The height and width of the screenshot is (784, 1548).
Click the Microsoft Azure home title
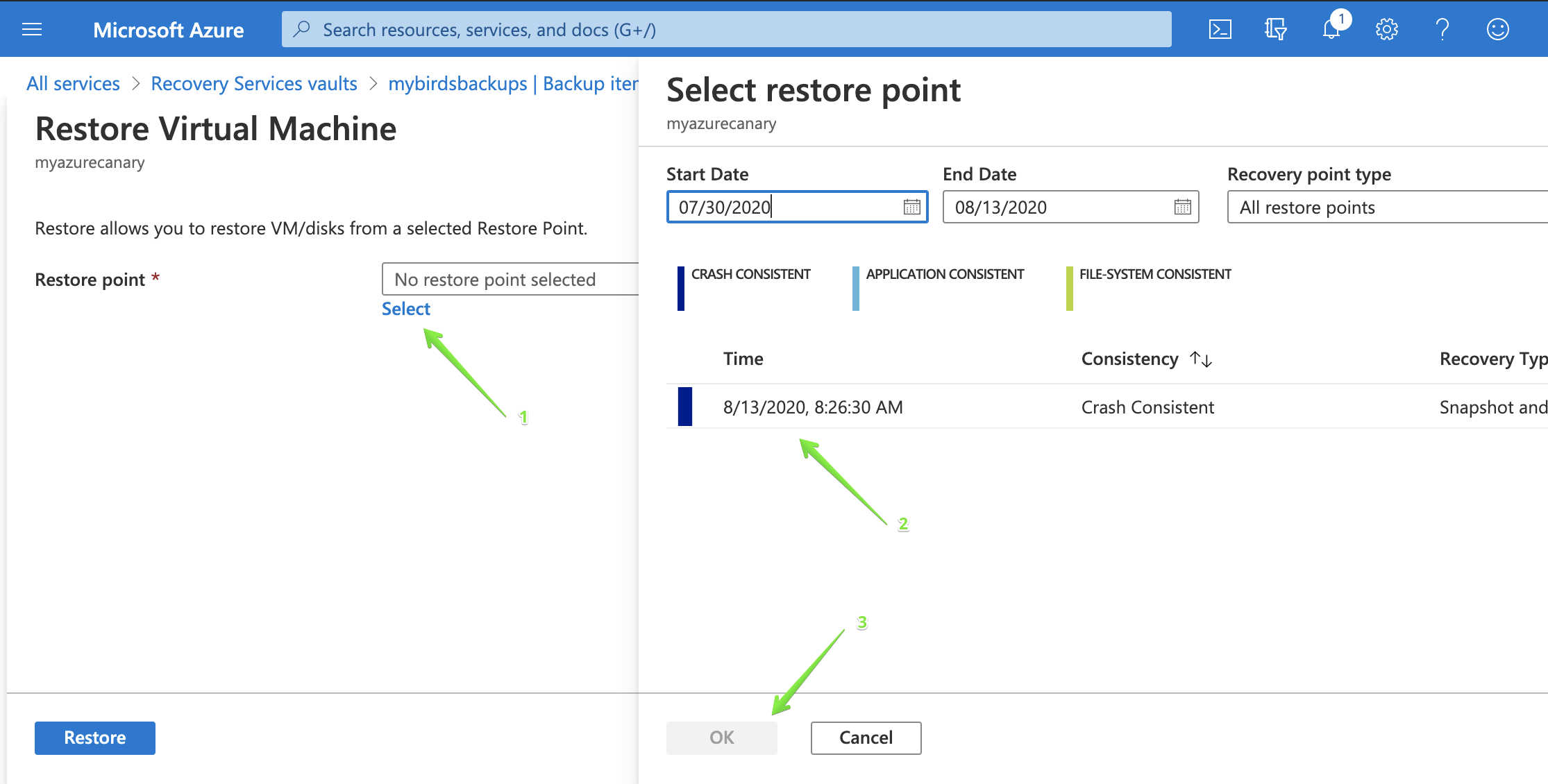(x=169, y=30)
